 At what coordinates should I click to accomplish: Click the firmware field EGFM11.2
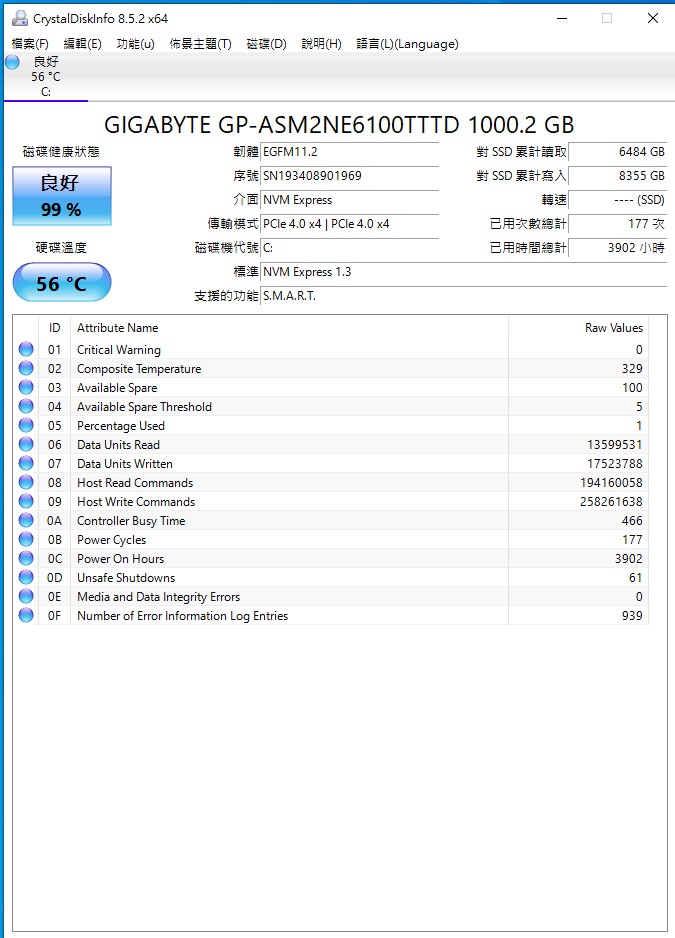(x=350, y=152)
